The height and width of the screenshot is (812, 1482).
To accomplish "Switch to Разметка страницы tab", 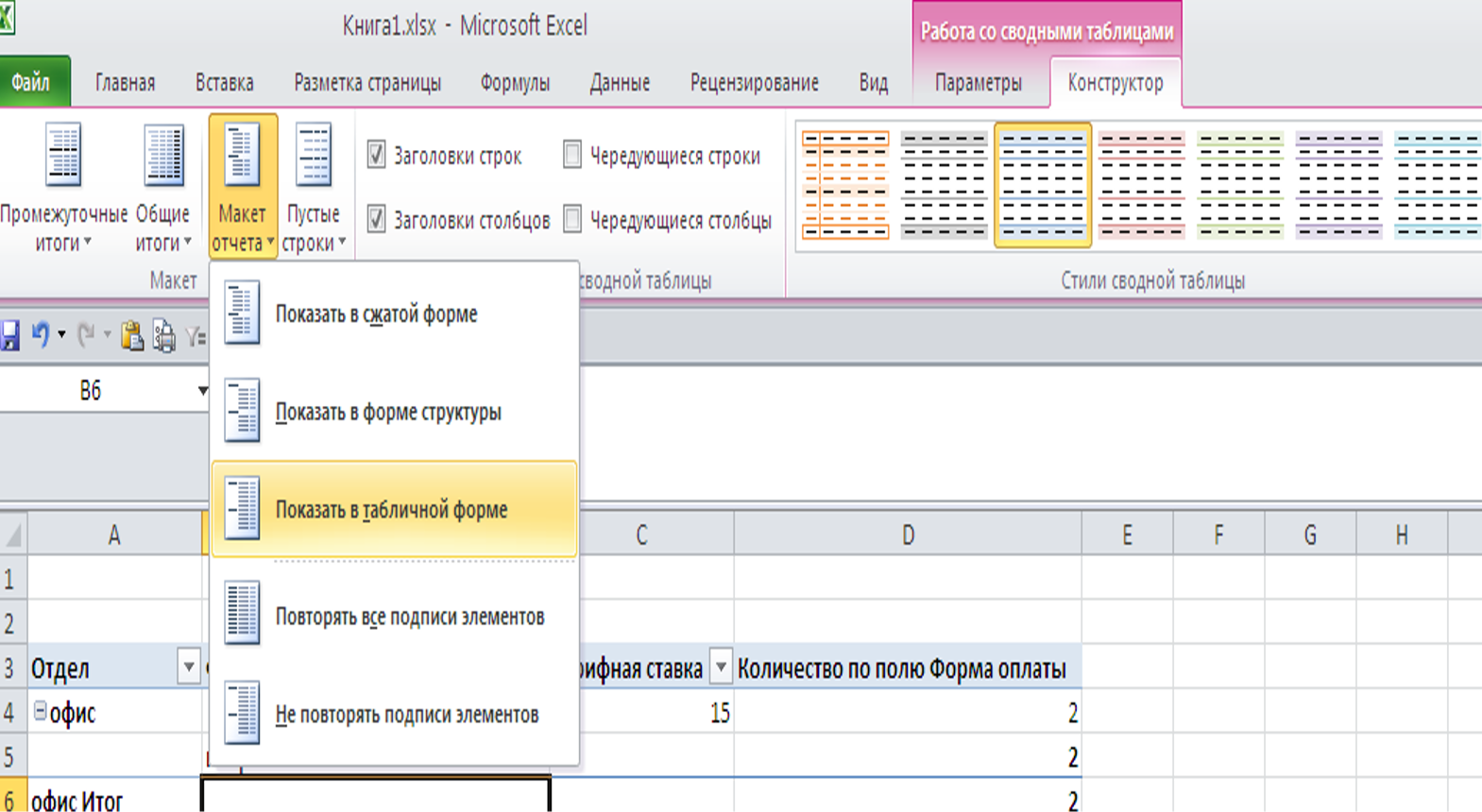I will [367, 83].
